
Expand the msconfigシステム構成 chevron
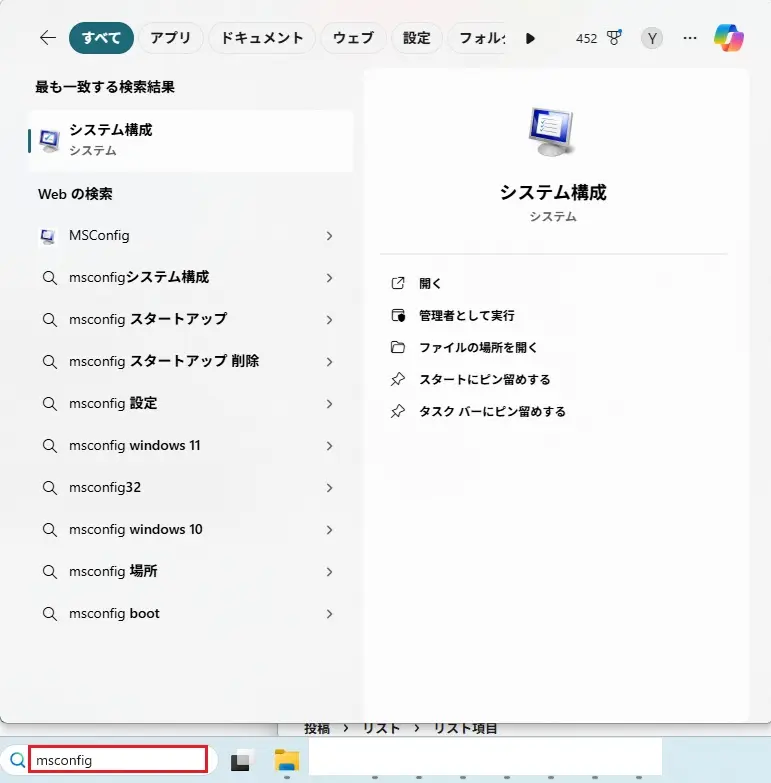(329, 278)
